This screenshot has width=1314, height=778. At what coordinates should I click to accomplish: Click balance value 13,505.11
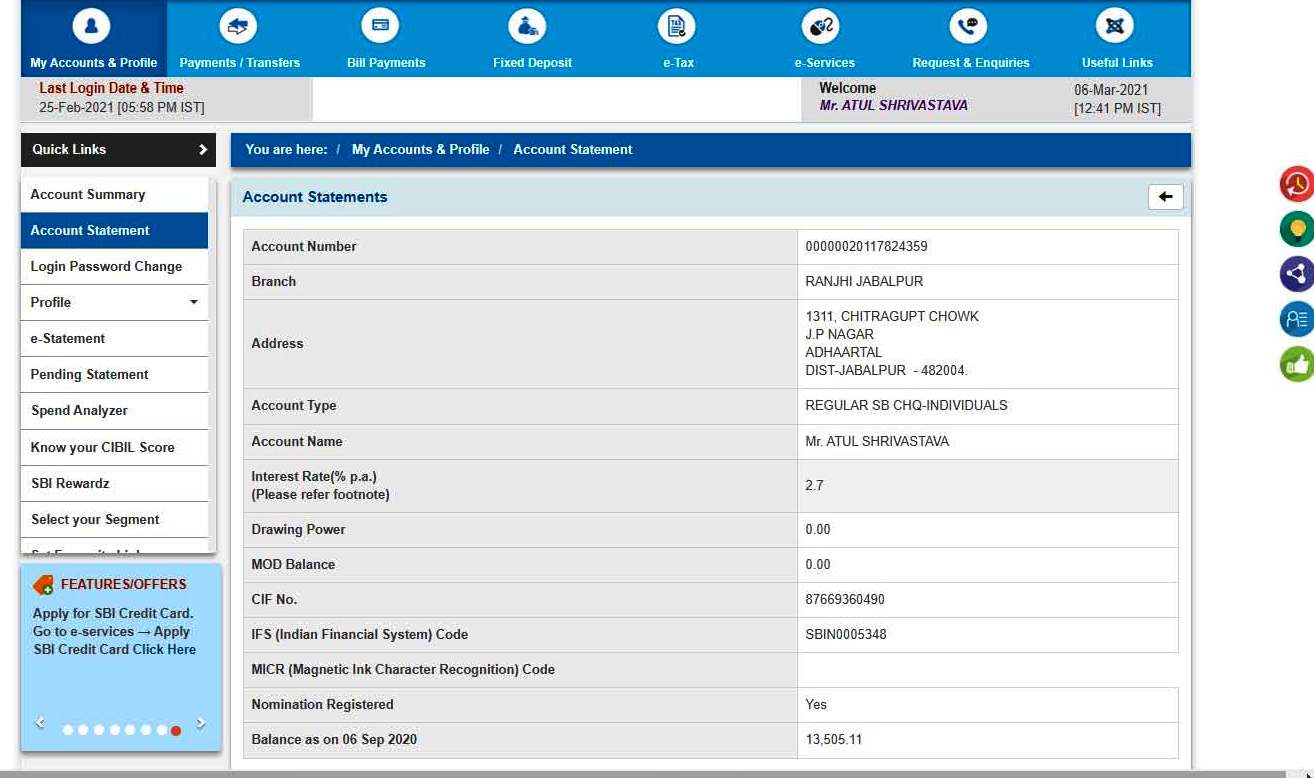coord(833,739)
